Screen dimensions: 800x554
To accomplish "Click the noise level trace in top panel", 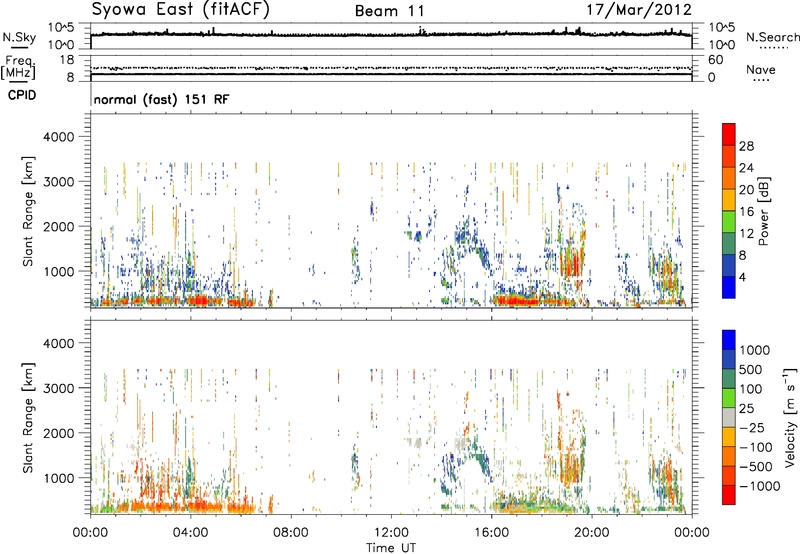I will pyautogui.click(x=391, y=34).
